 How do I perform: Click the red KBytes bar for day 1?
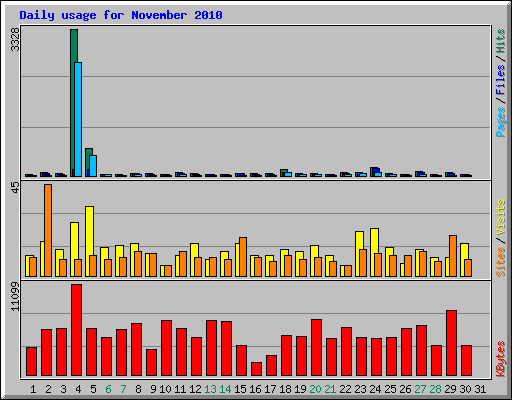coord(31,361)
